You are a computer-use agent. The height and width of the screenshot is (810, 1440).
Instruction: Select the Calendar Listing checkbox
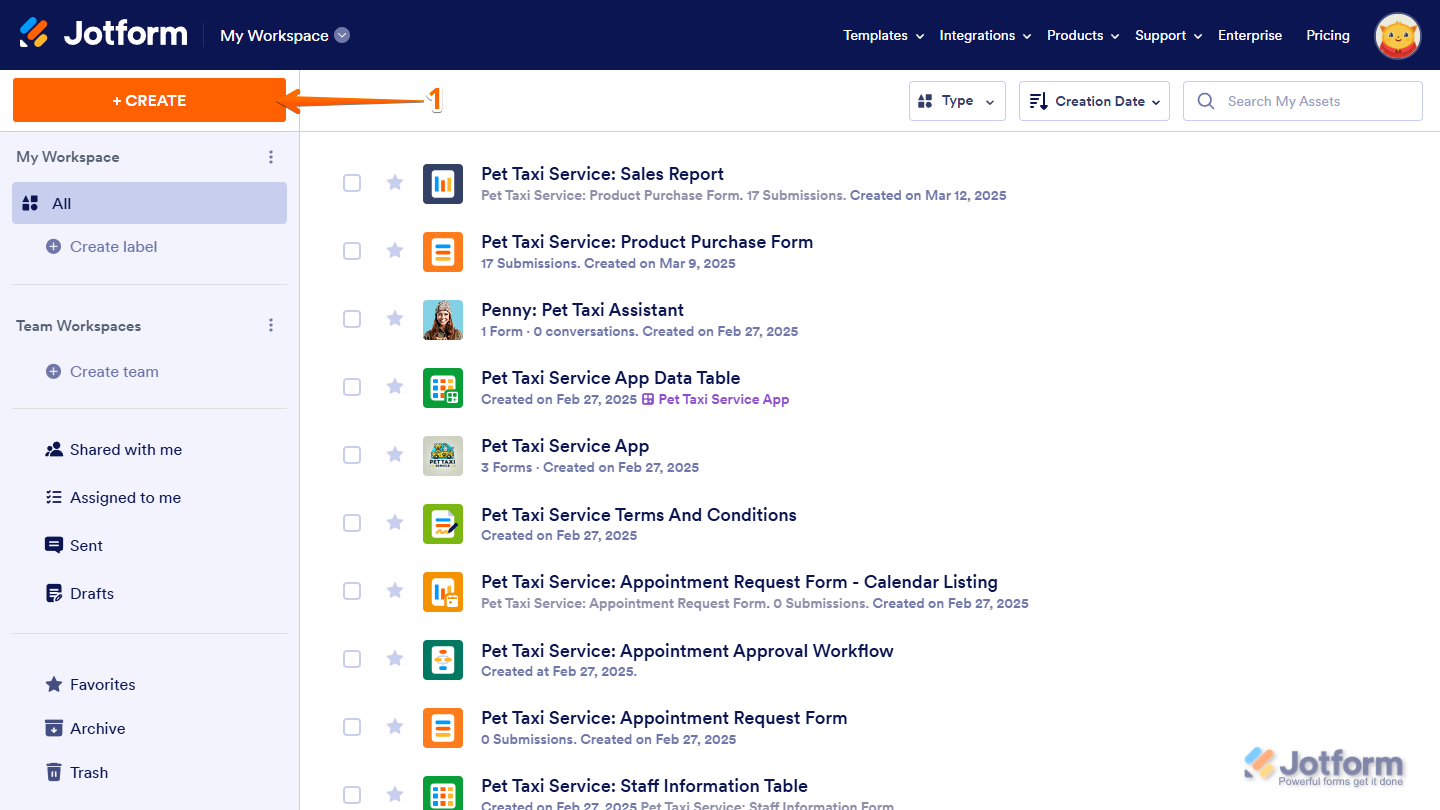click(352, 591)
